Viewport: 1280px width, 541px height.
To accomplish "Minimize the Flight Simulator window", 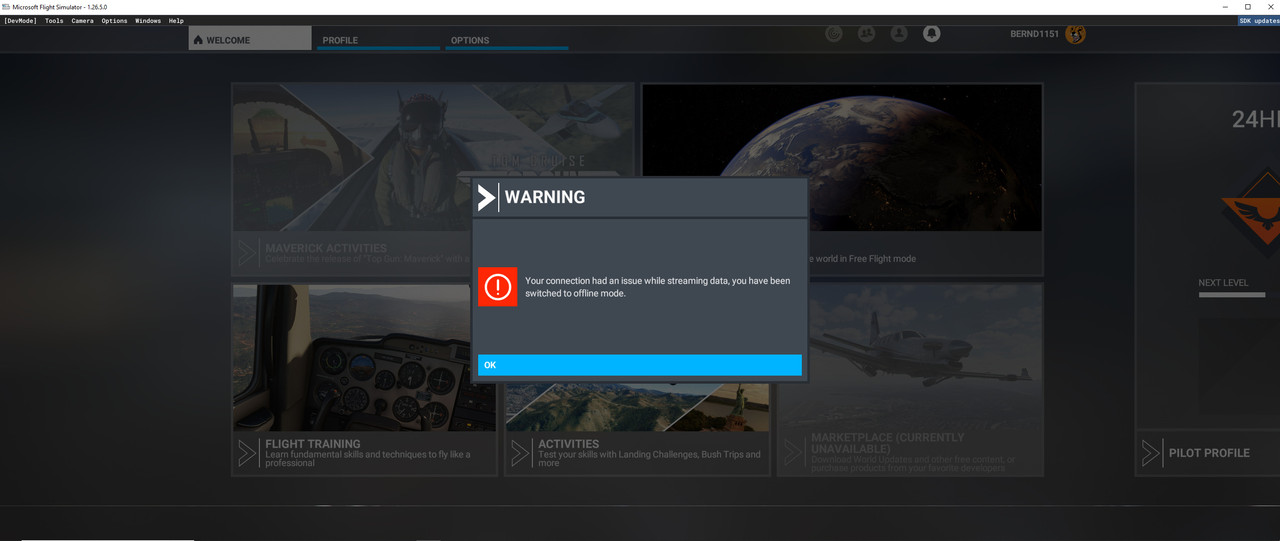I will 1224,6.
